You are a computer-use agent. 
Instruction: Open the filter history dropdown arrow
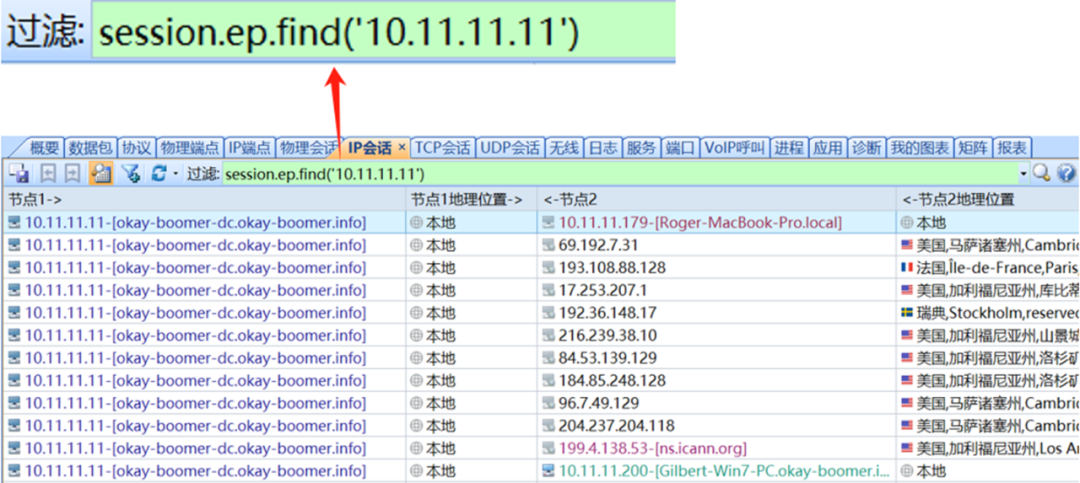click(x=1024, y=174)
